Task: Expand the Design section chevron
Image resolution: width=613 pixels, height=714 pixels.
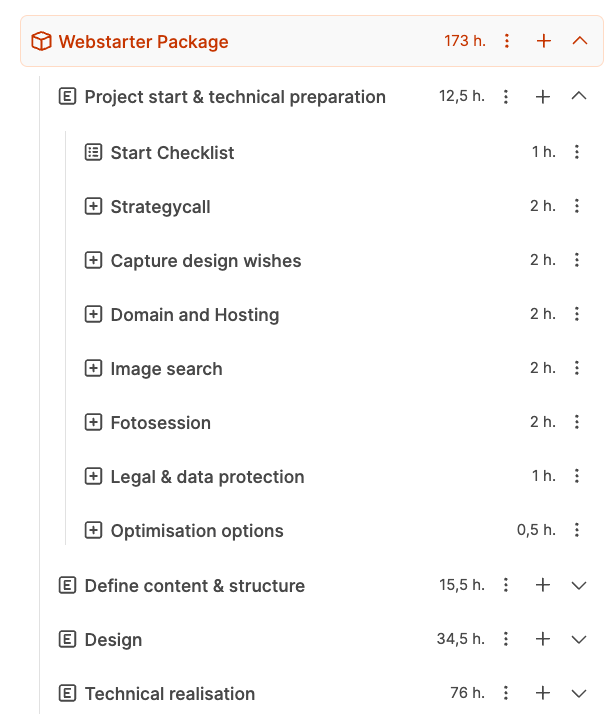Action: [x=578, y=639]
